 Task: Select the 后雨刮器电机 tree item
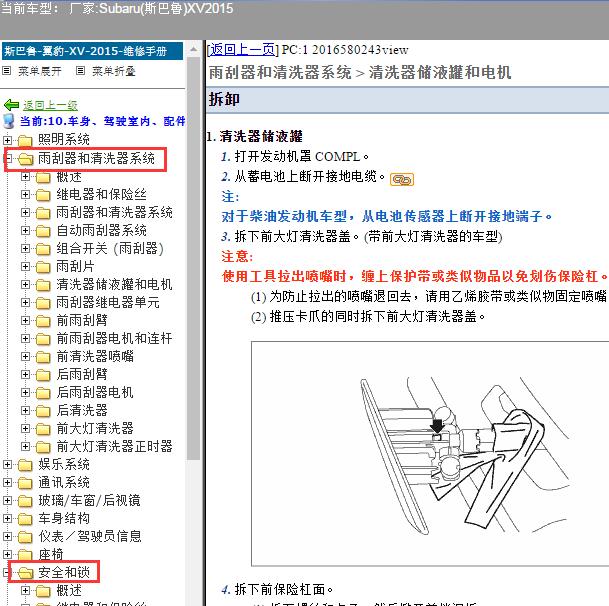pyautogui.click(x=95, y=393)
